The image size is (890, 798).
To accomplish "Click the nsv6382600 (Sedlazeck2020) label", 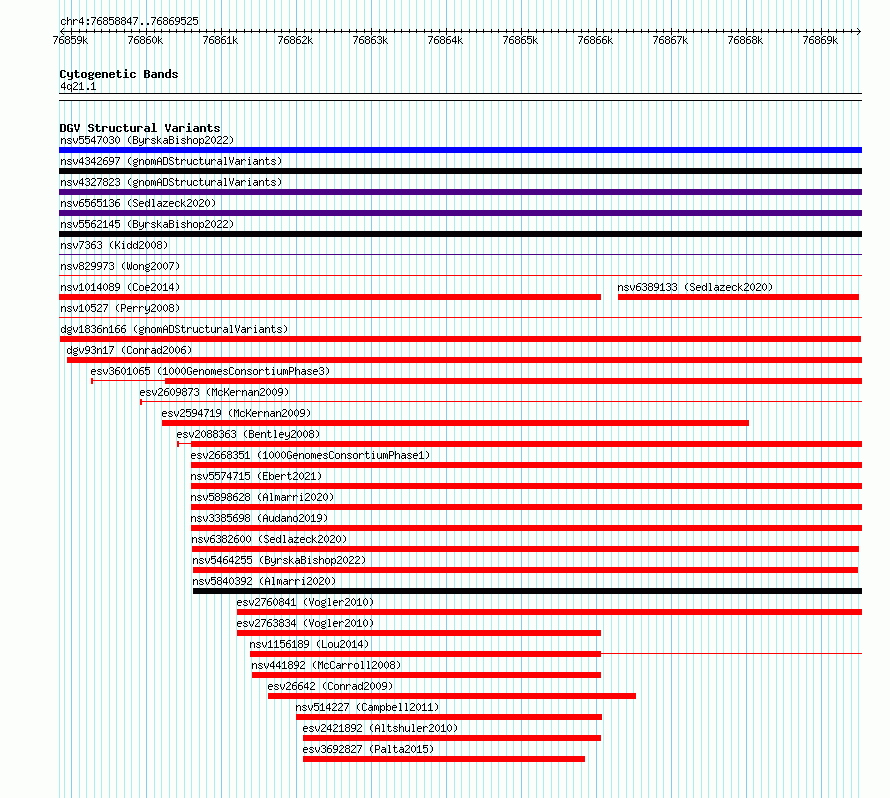I will (269, 539).
